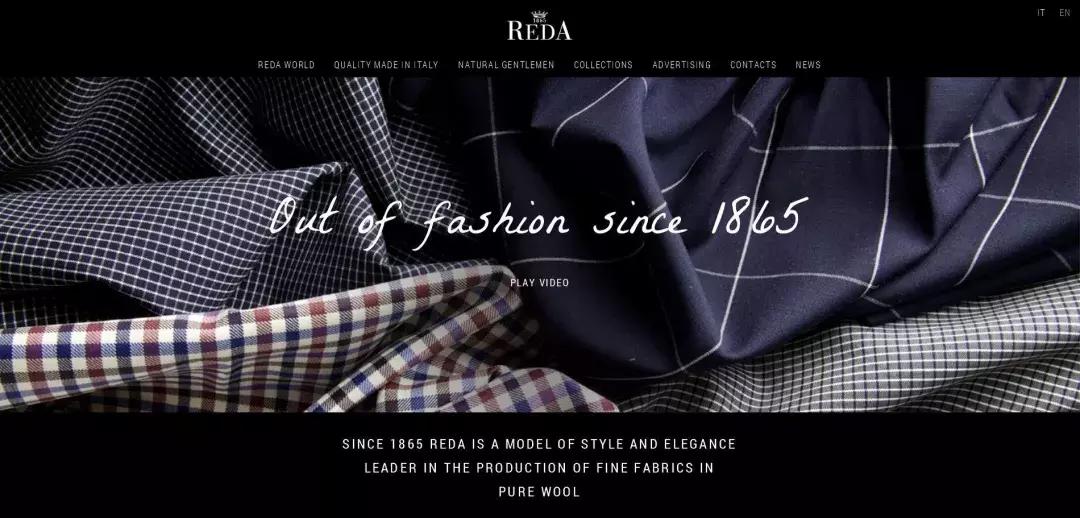
Task: Select the Advertising menu item
Action: (681, 65)
